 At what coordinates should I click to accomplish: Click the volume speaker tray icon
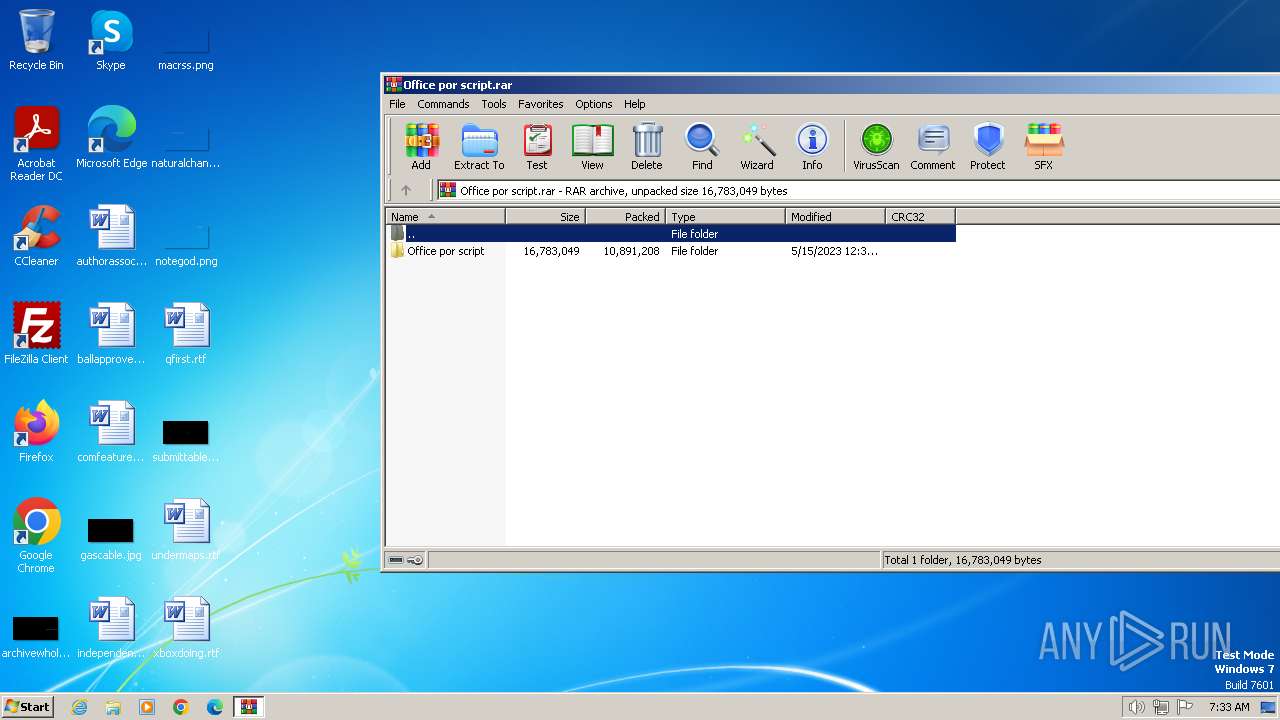point(1136,707)
